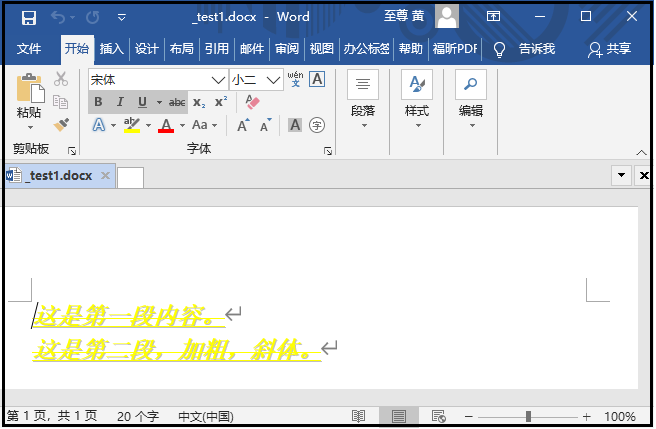
Task: Open the 福昕PDF ribbon tab
Action: (455, 49)
